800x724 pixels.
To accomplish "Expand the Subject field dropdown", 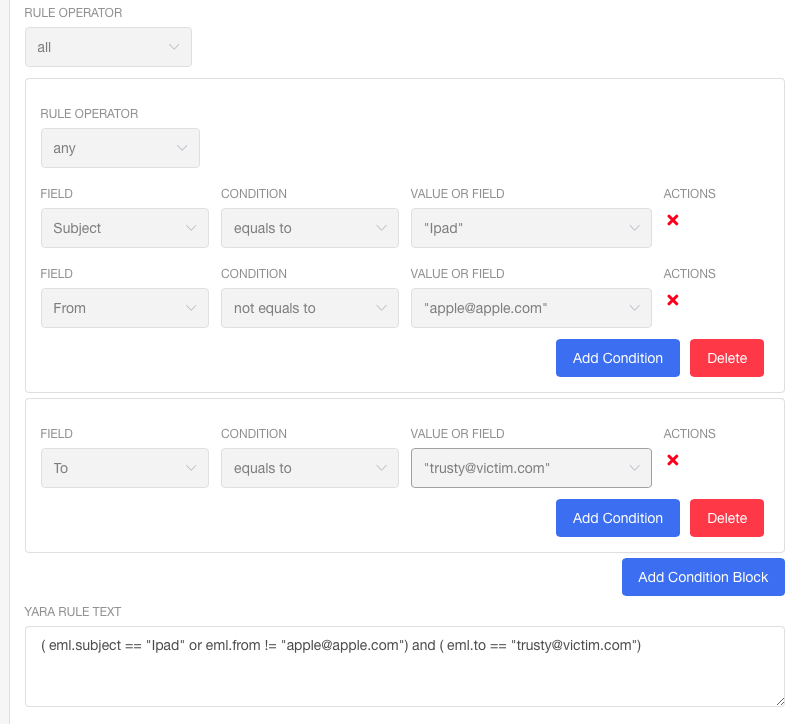I will click(x=124, y=228).
